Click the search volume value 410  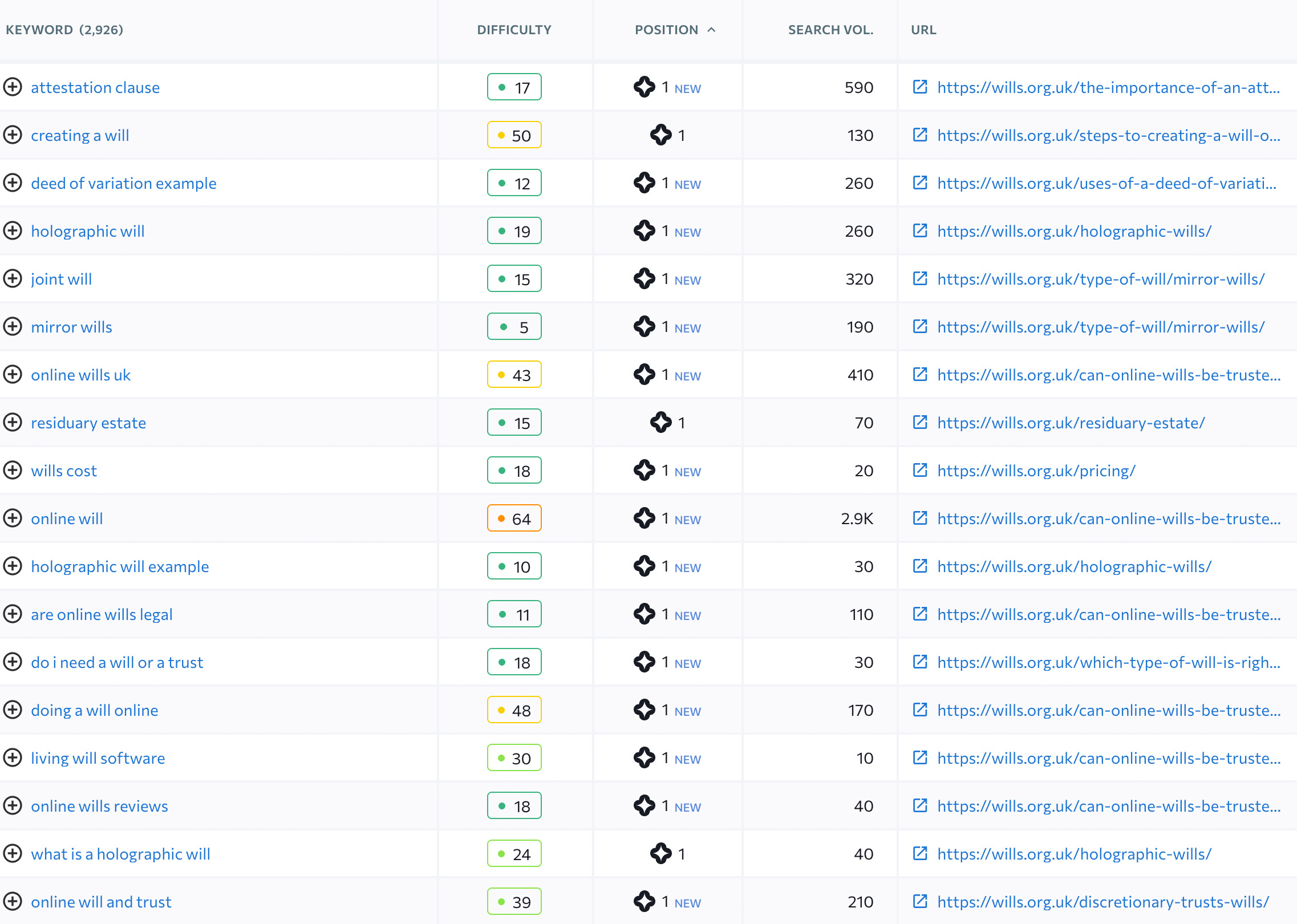pos(860,375)
